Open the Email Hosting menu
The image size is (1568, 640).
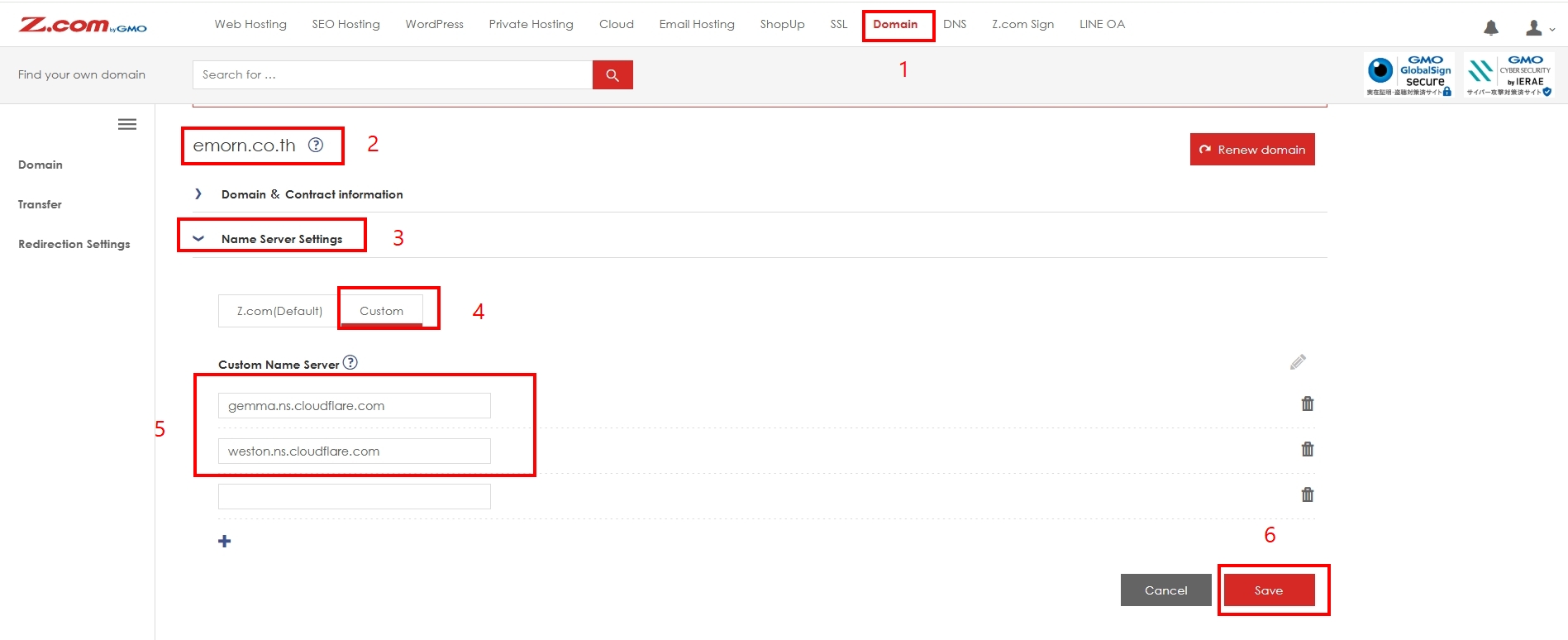coord(697,24)
